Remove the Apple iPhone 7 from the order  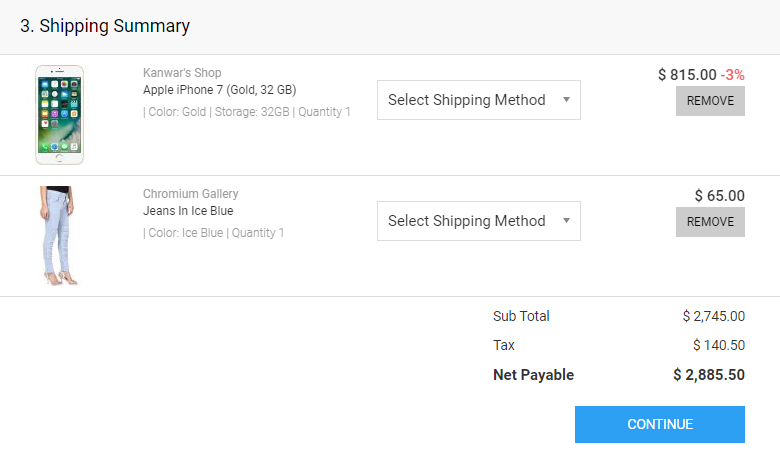(x=710, y=101)
